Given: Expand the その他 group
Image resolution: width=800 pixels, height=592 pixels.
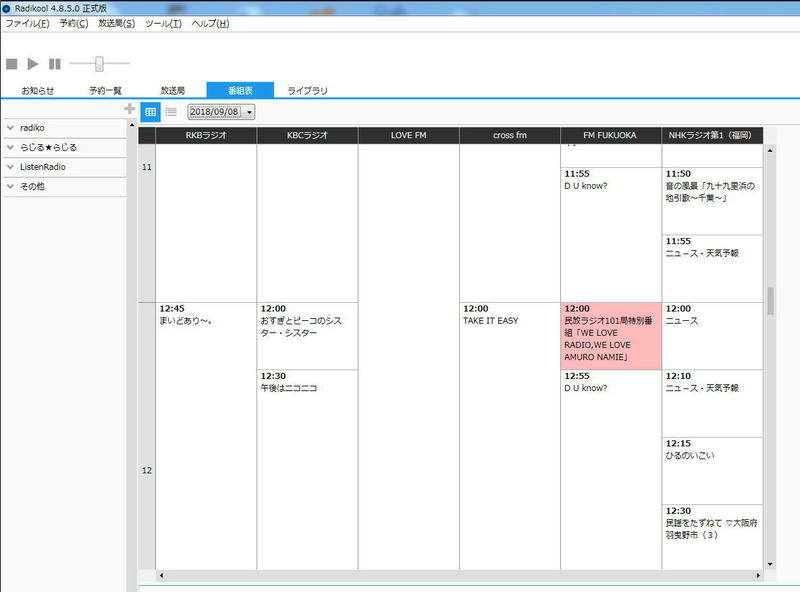Looking at the screenshot, I should (x=65, y=187).
